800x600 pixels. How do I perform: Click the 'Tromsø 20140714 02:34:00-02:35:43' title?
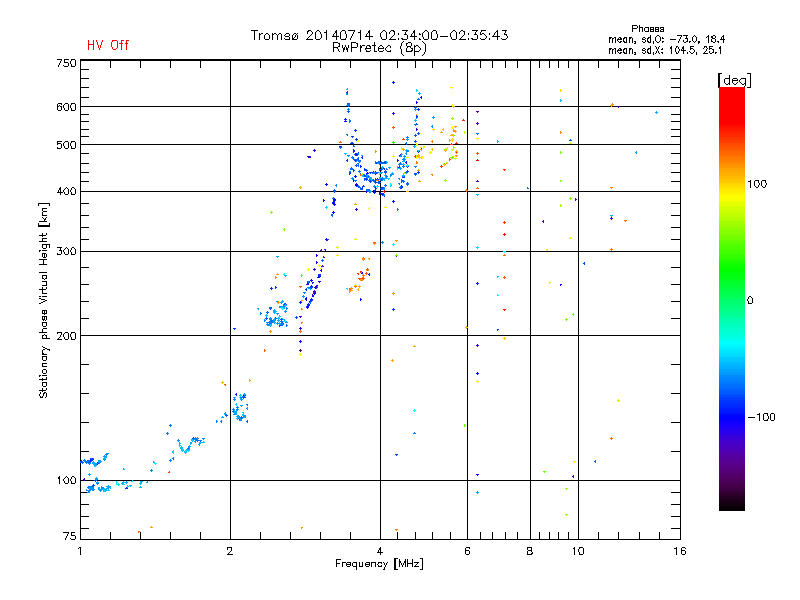point(379,35)
